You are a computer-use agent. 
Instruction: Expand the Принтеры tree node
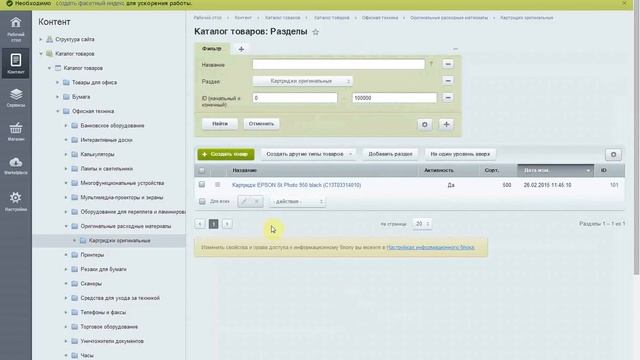[66, 255]
